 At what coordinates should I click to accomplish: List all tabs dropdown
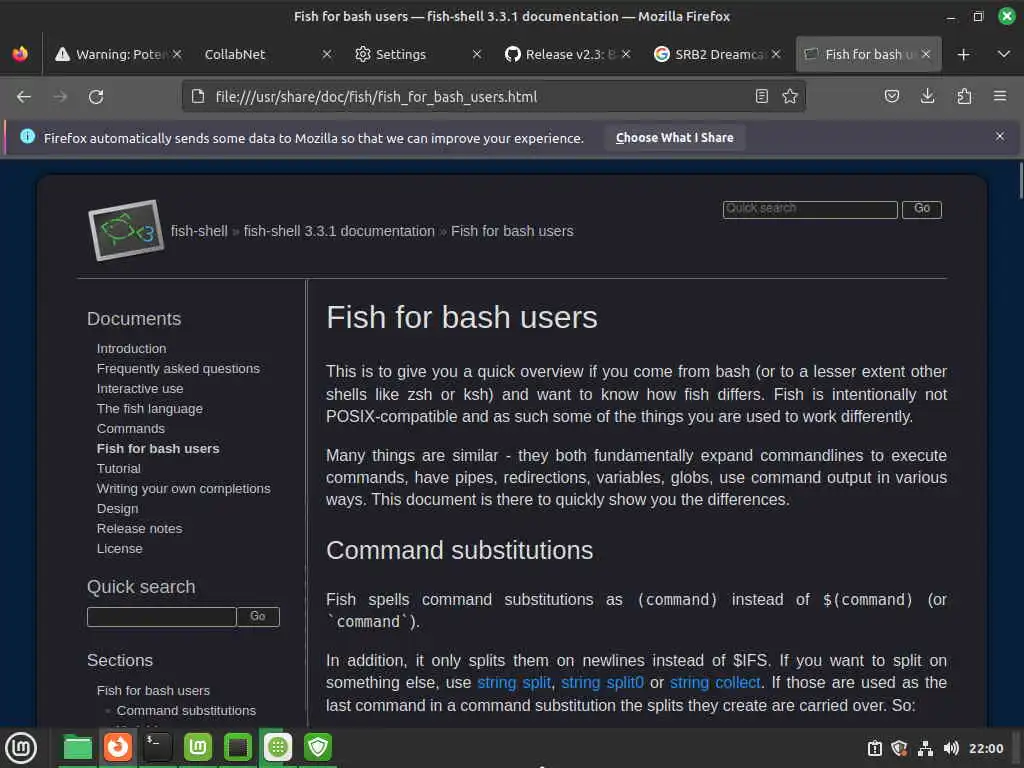(x=1004, y=54)
